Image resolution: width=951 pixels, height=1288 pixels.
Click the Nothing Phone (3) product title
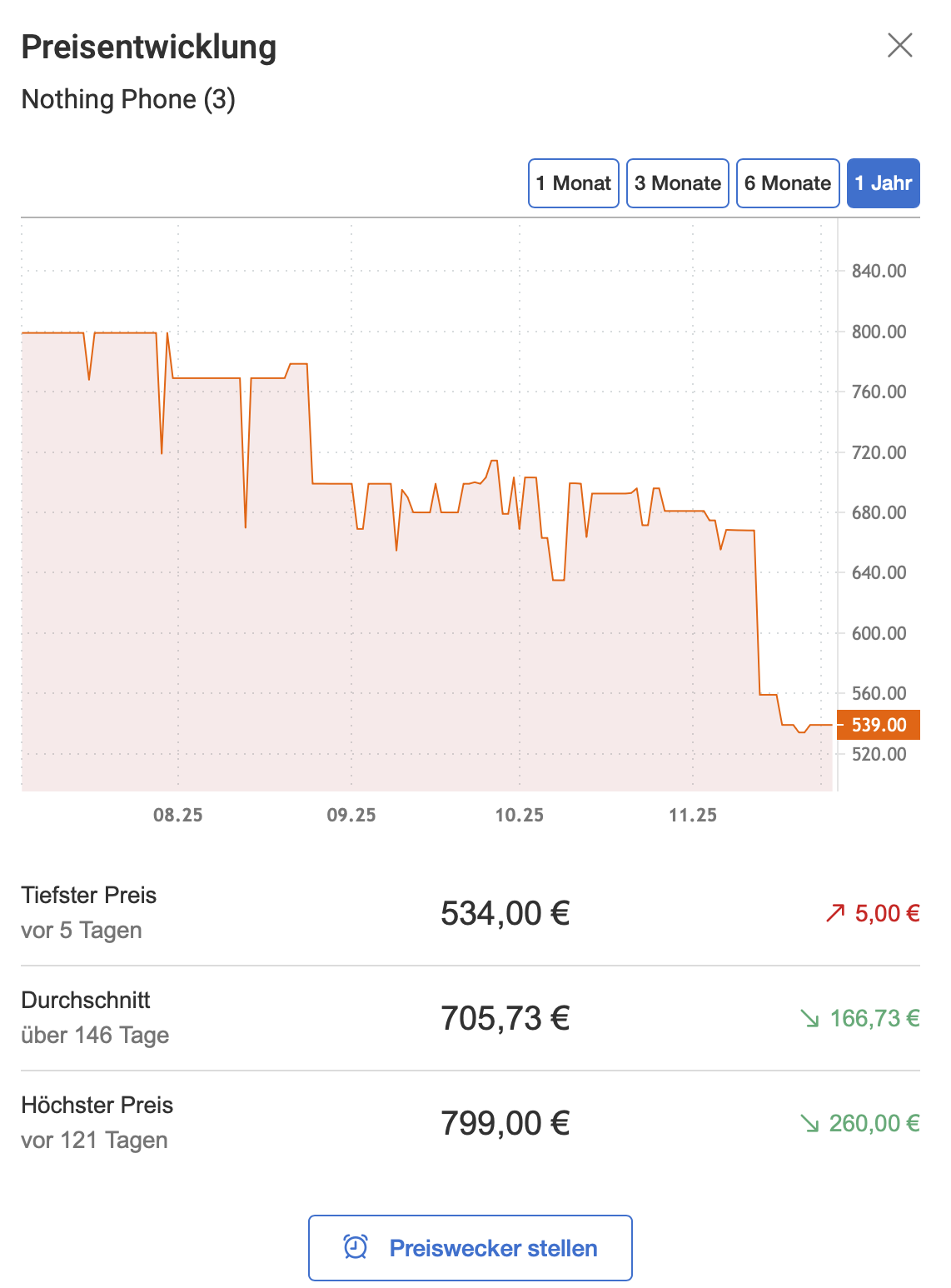point(128,99)
